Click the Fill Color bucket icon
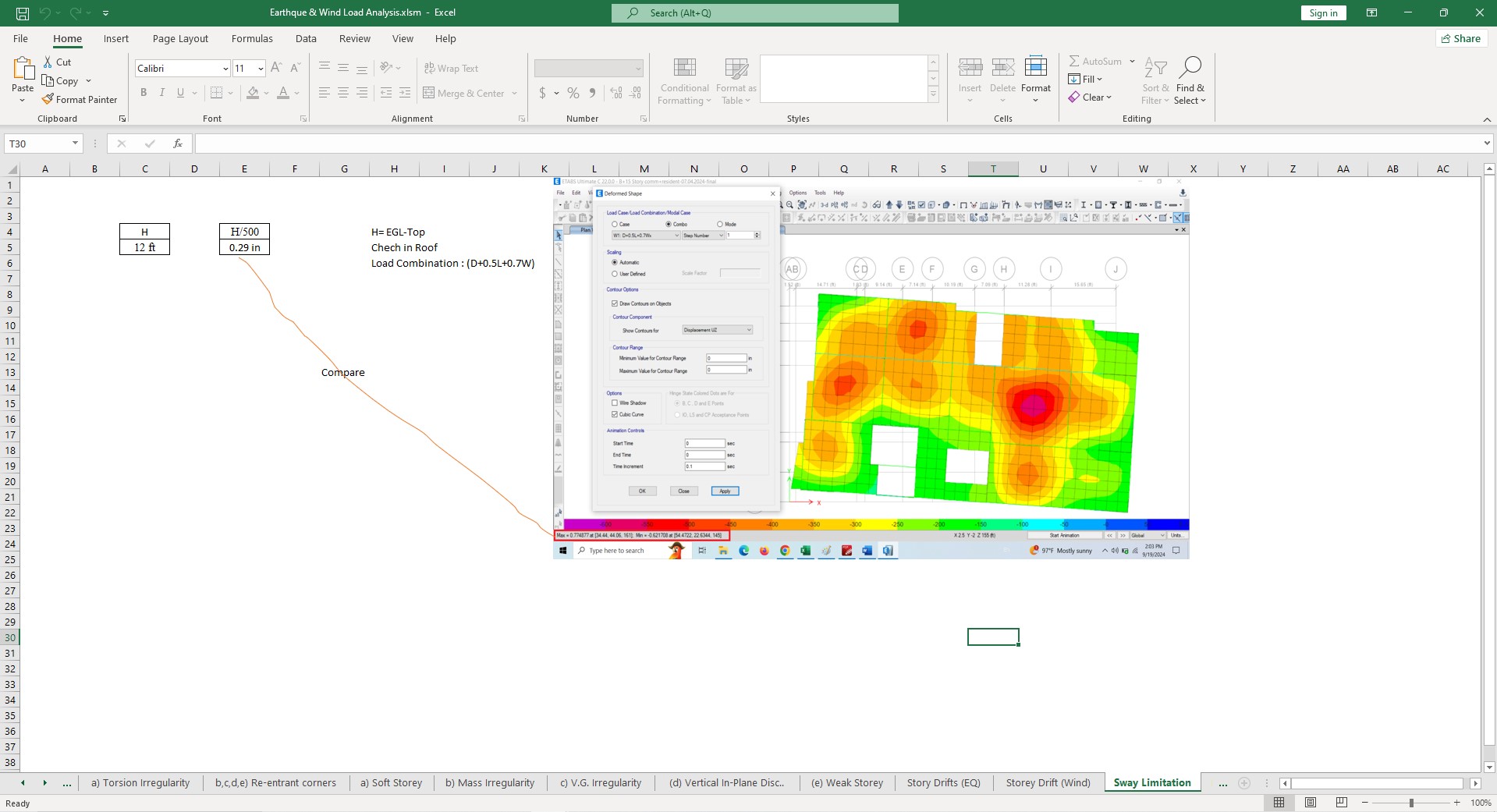 [253, 93]
